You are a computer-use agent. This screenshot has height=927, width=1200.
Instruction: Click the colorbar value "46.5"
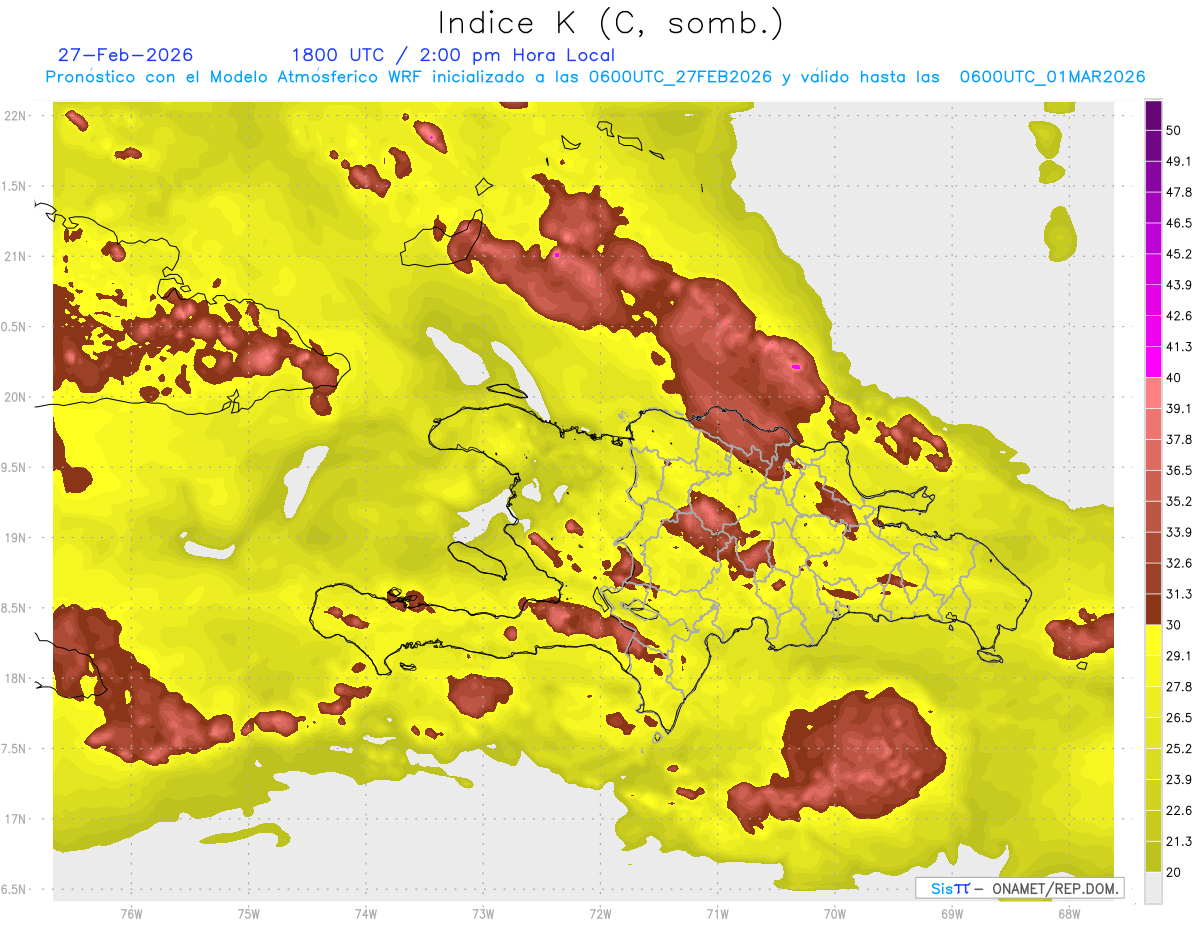[1178, 223]
